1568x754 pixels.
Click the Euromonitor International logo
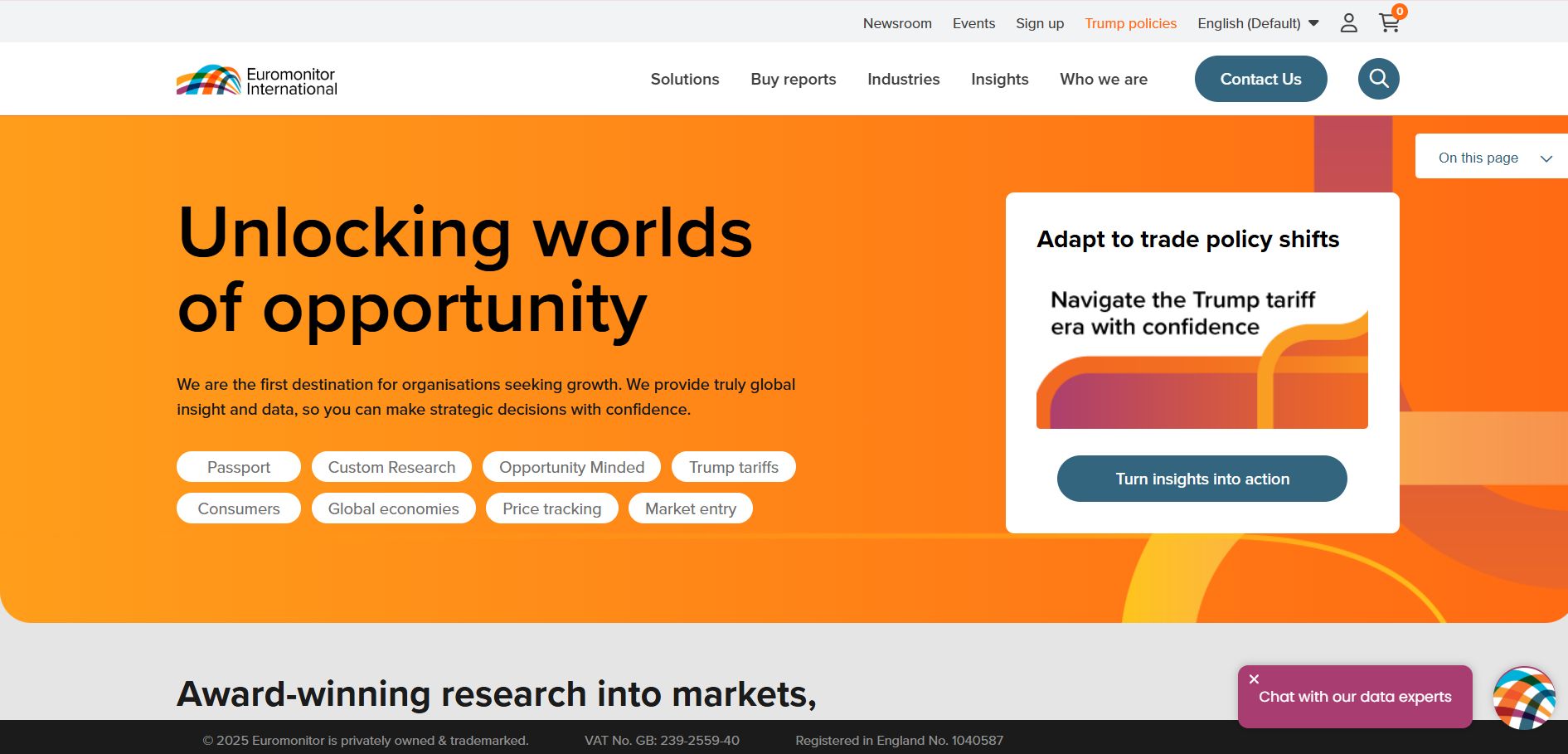click(x=257, y=80)
